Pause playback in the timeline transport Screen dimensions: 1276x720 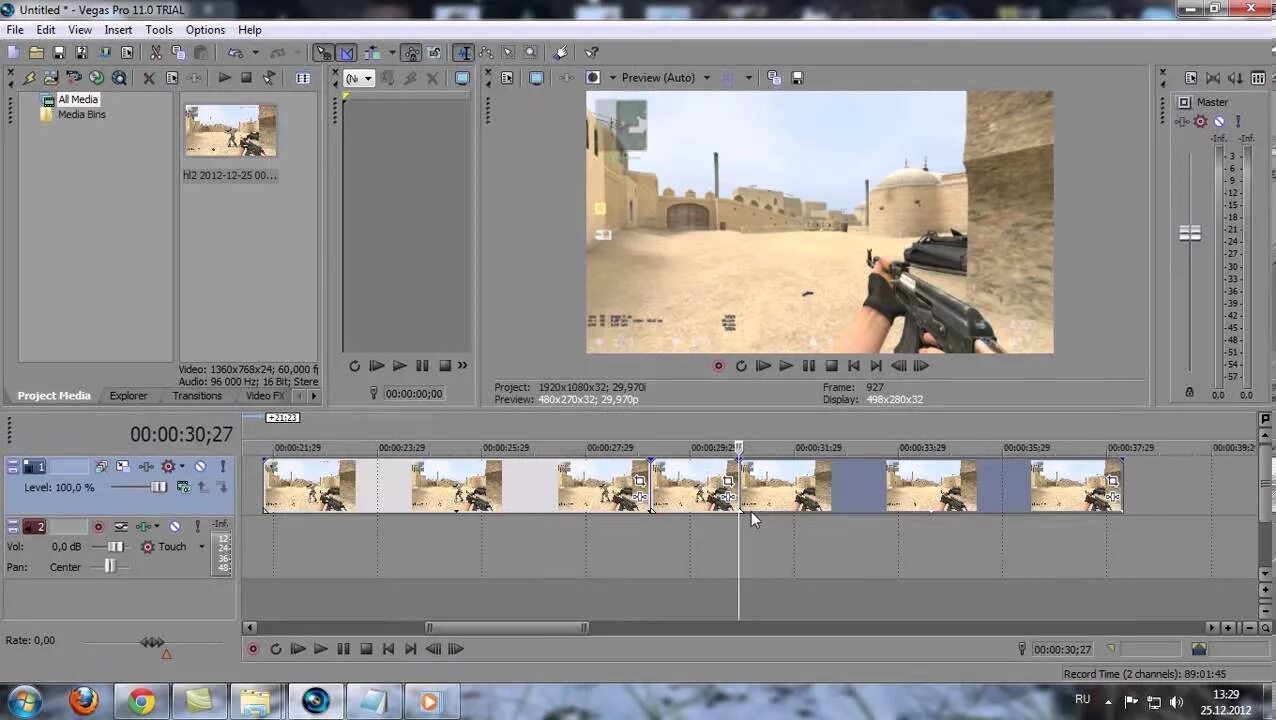[x=343, y=649]
